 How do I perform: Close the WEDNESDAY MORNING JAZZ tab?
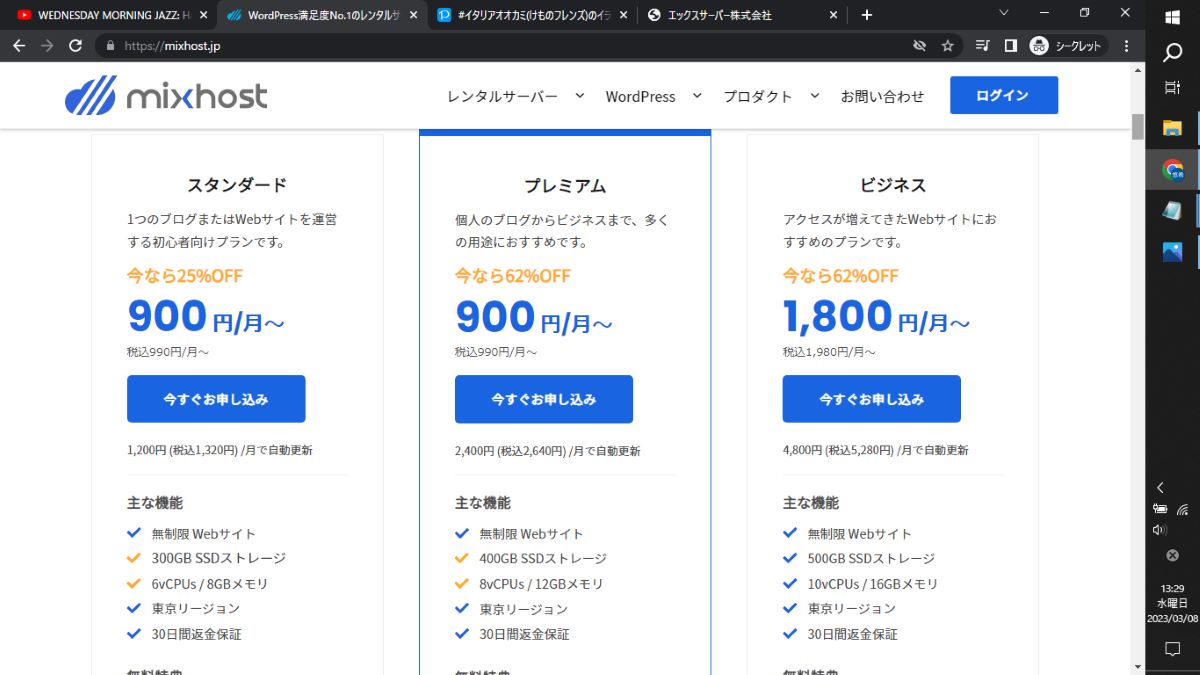[x=203, y=15]
